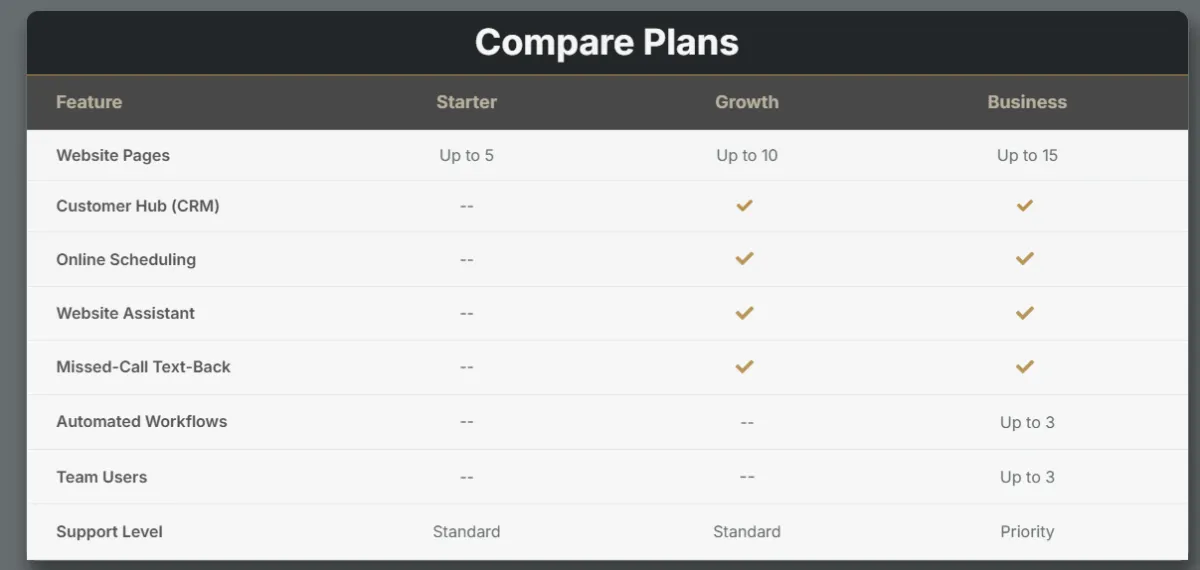Click the Business checkmark for Online Scheduling
1200x570 pixels.
point(1024,258)
